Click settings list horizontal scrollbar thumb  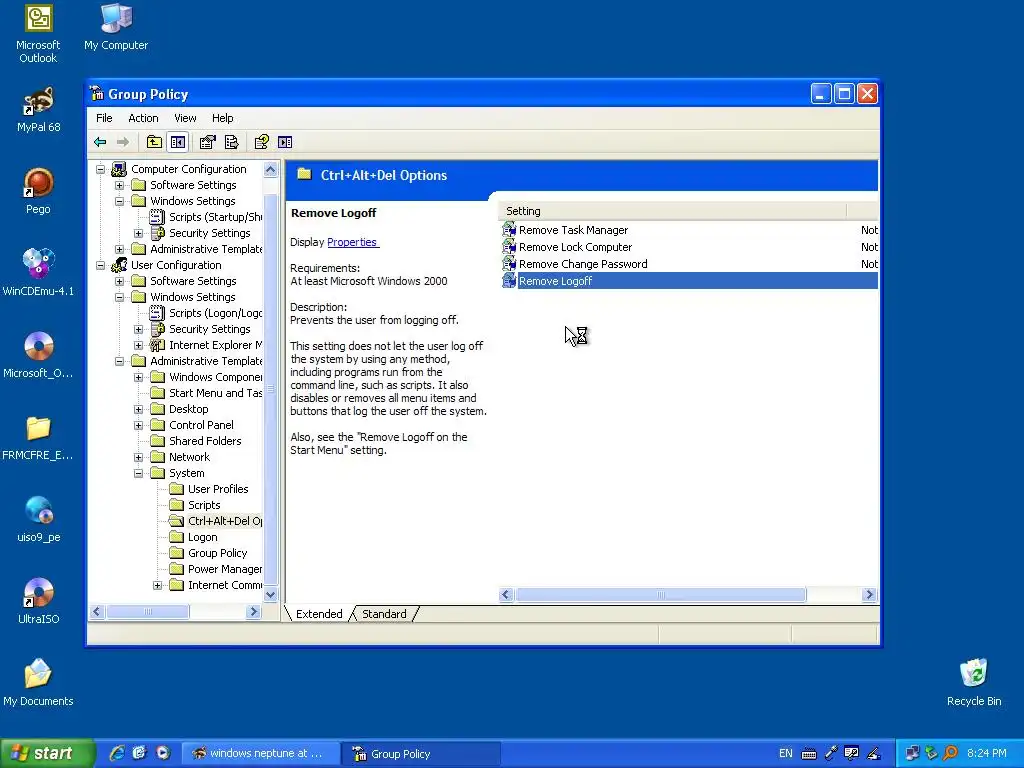pyautogui.click(x=660, y=594)
